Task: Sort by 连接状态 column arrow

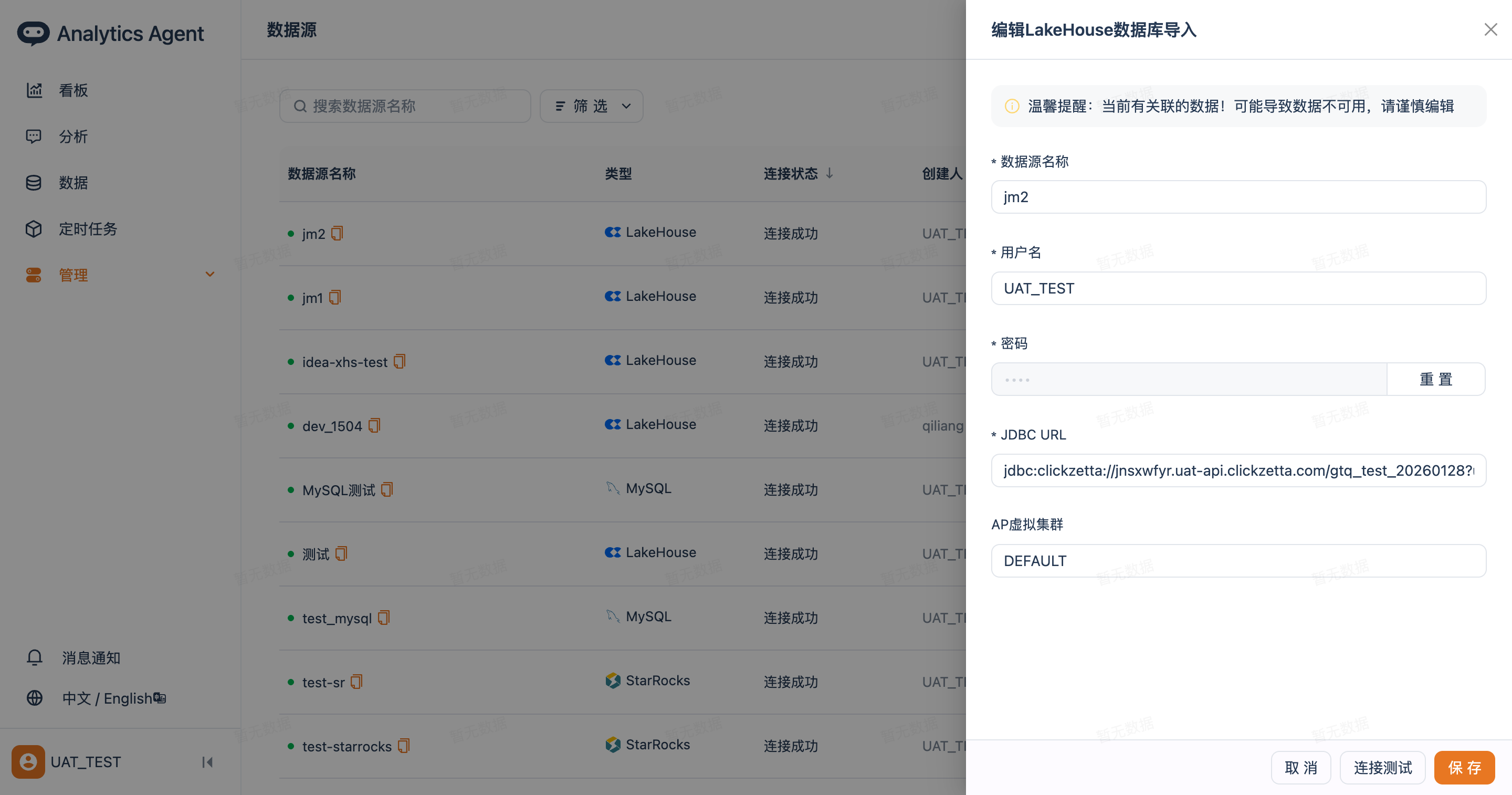Action: [829, 173]
